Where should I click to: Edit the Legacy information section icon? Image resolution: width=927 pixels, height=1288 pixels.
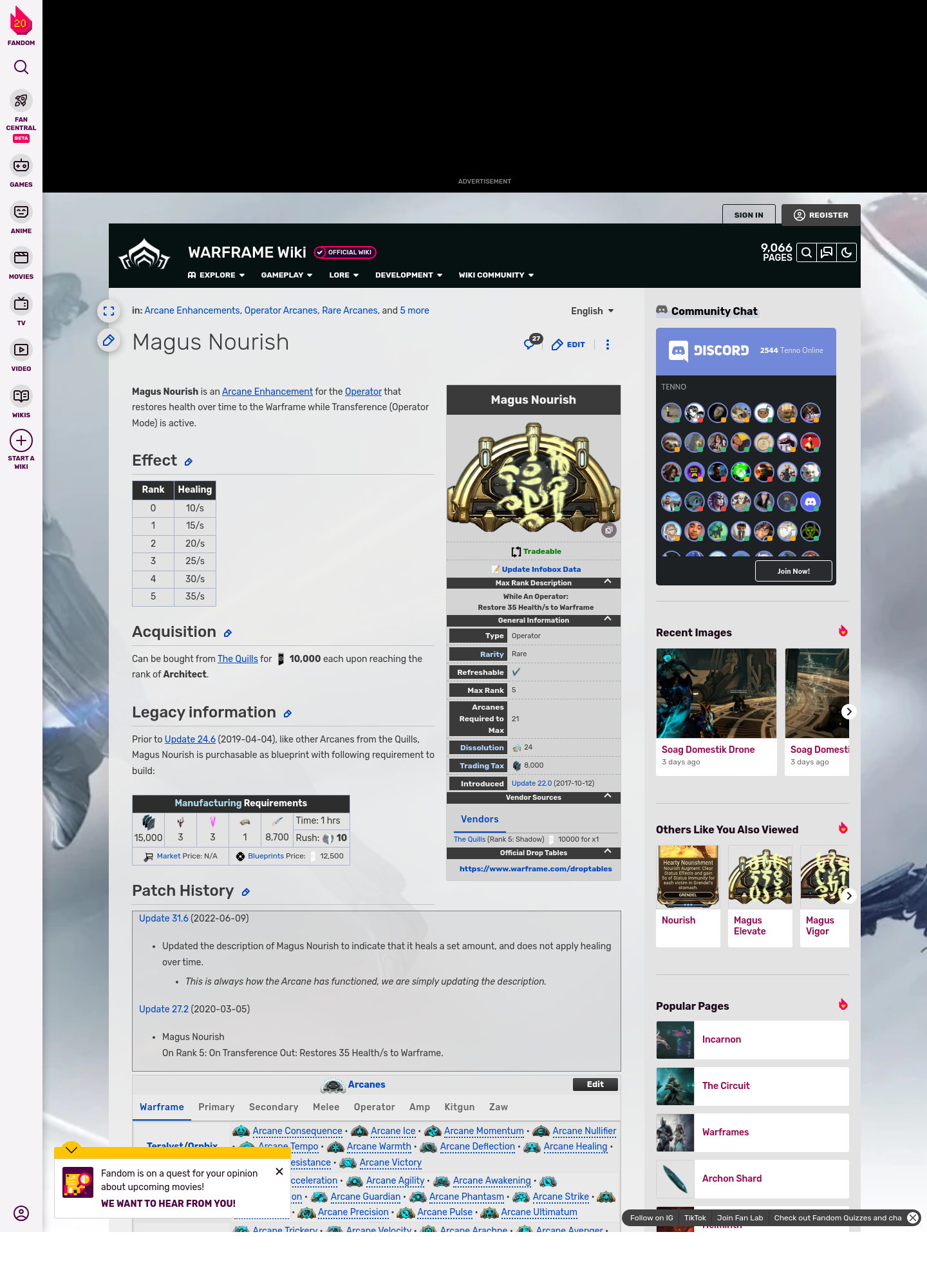(288, 714)
